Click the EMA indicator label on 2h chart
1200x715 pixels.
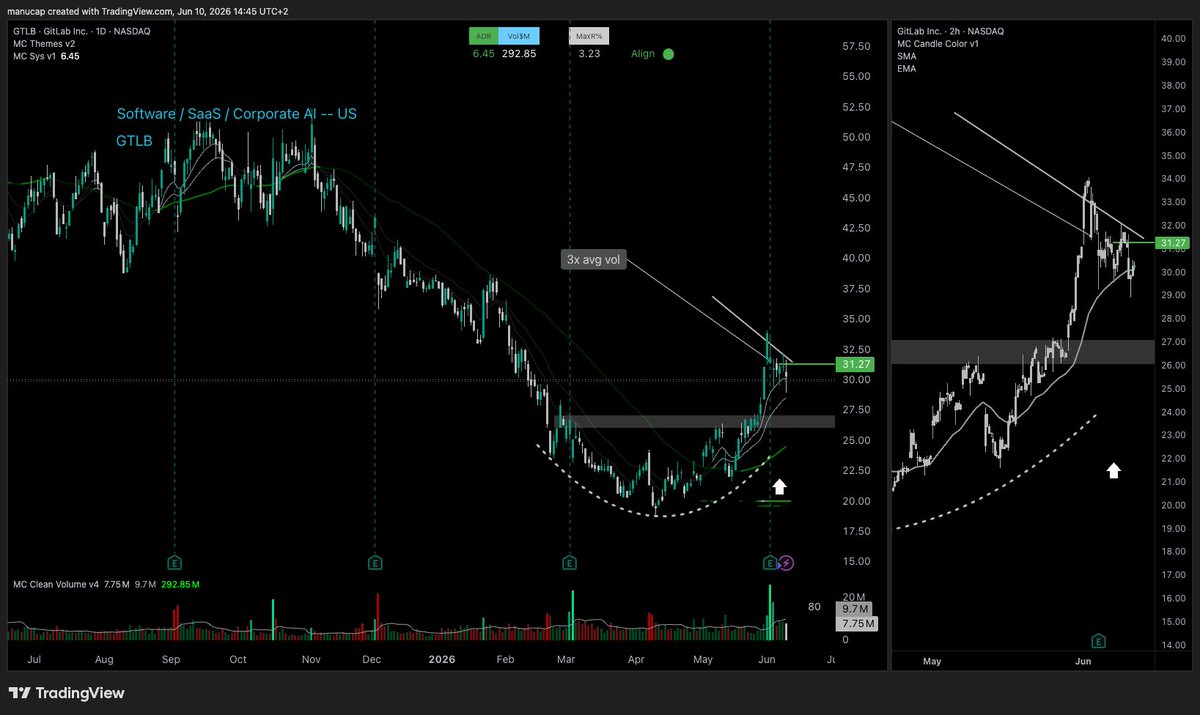pyautogui.click(x=907, y=69)
